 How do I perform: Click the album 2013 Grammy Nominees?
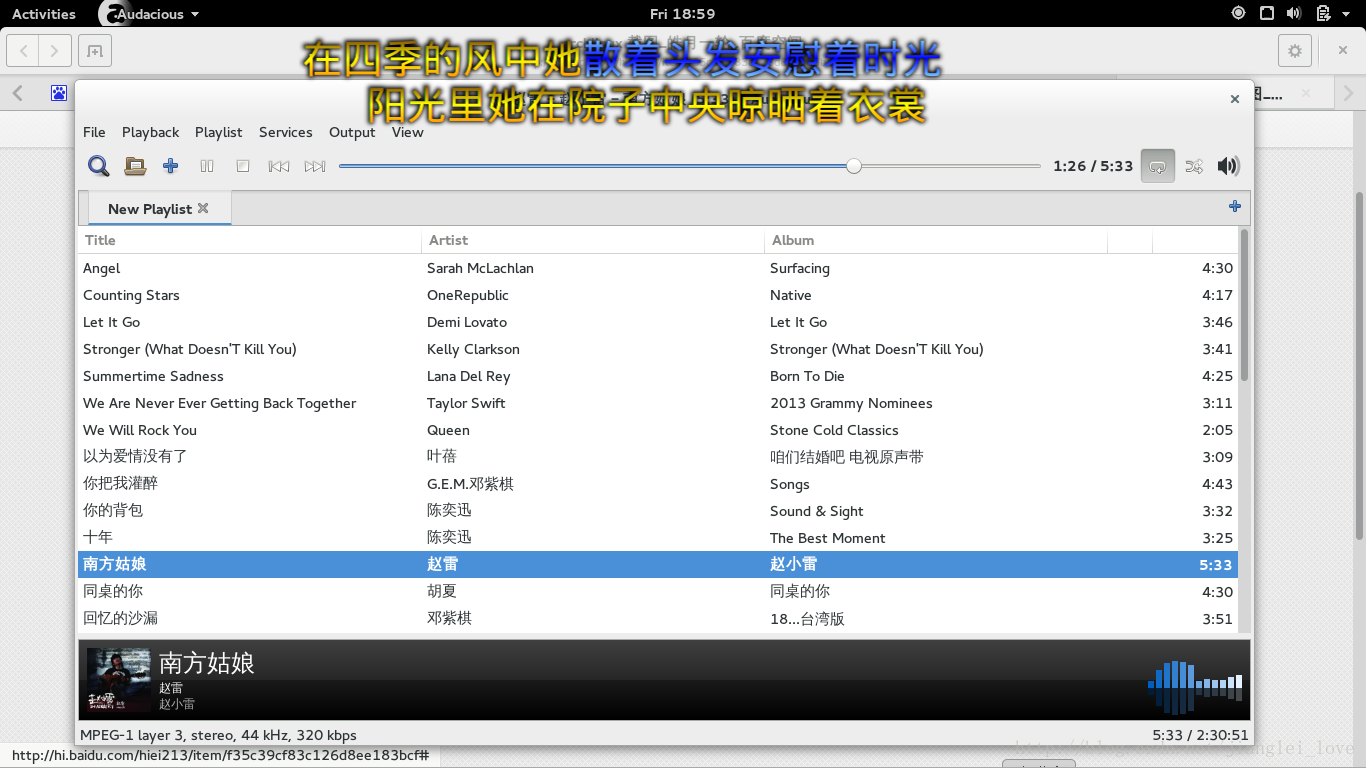click(x=851, y=403)
